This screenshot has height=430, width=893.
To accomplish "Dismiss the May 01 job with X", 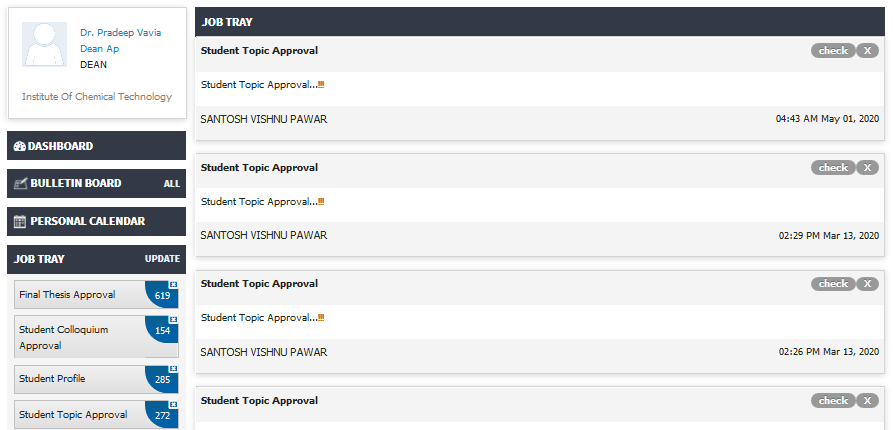I will click(x=867, y=51).
